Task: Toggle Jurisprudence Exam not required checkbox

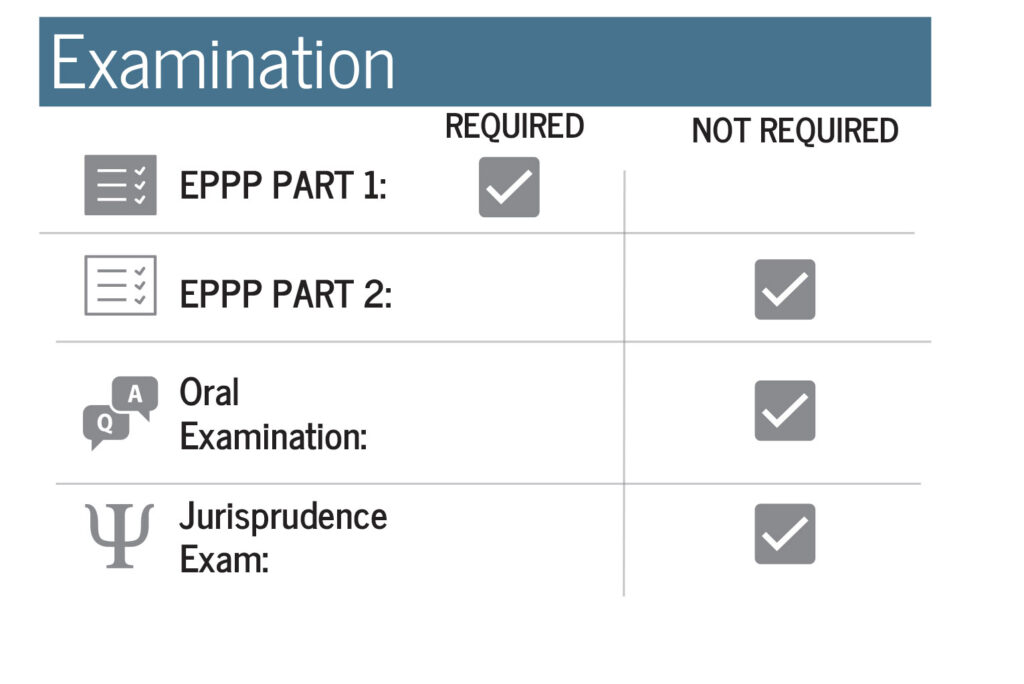Action: click(x=784, y=534)
